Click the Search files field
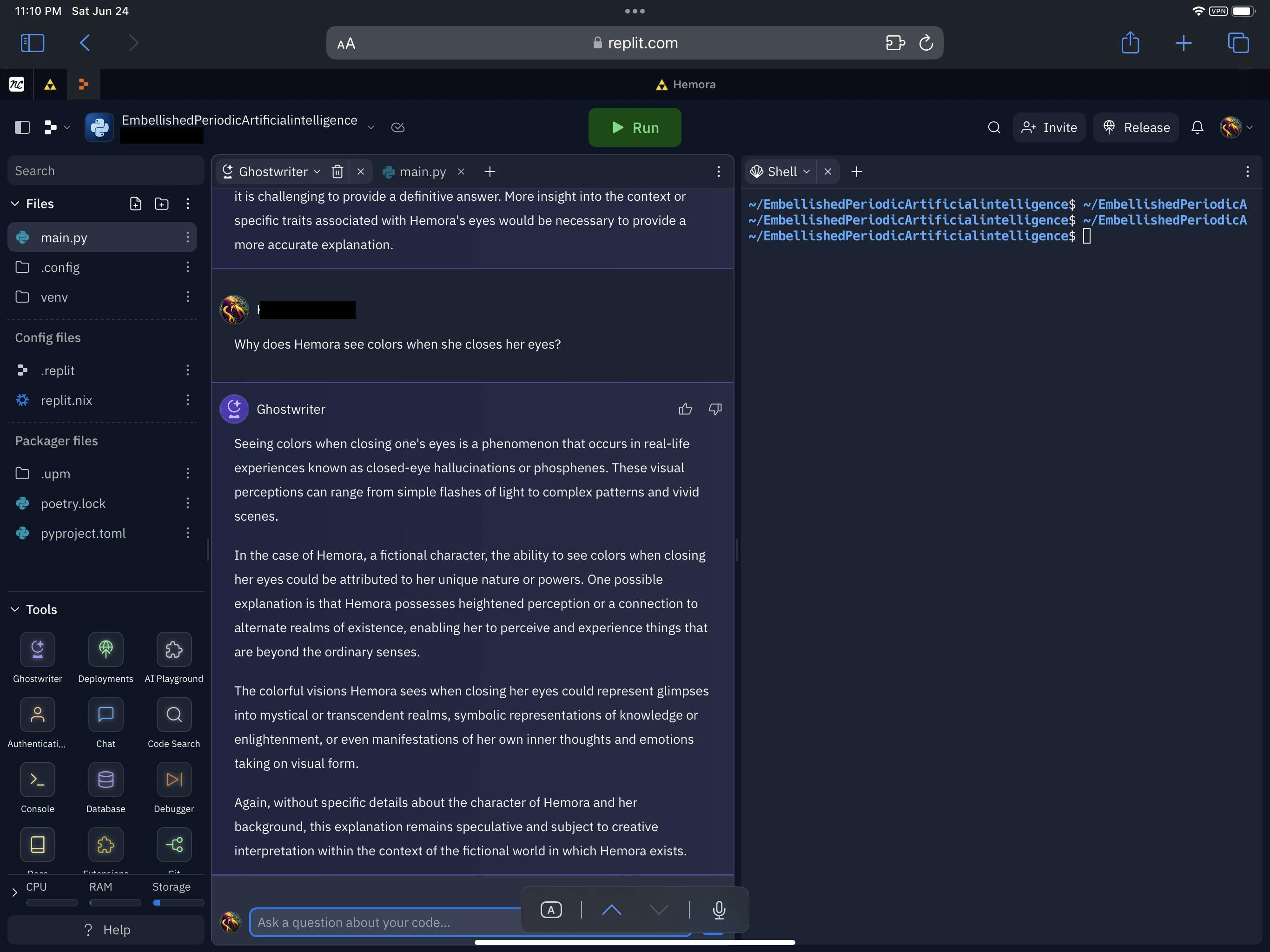1270x952 pixels. [106, 171]
